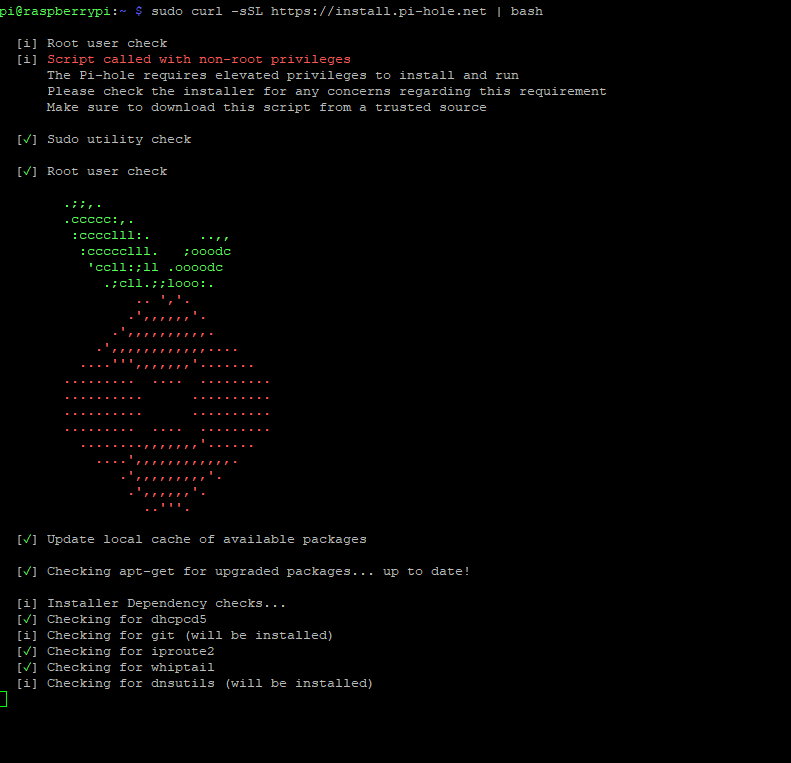Click 'Checking for whiptail' line
The width and height of the screenshot is (791, 763).
pyautogui.click(x=131, y=668)
